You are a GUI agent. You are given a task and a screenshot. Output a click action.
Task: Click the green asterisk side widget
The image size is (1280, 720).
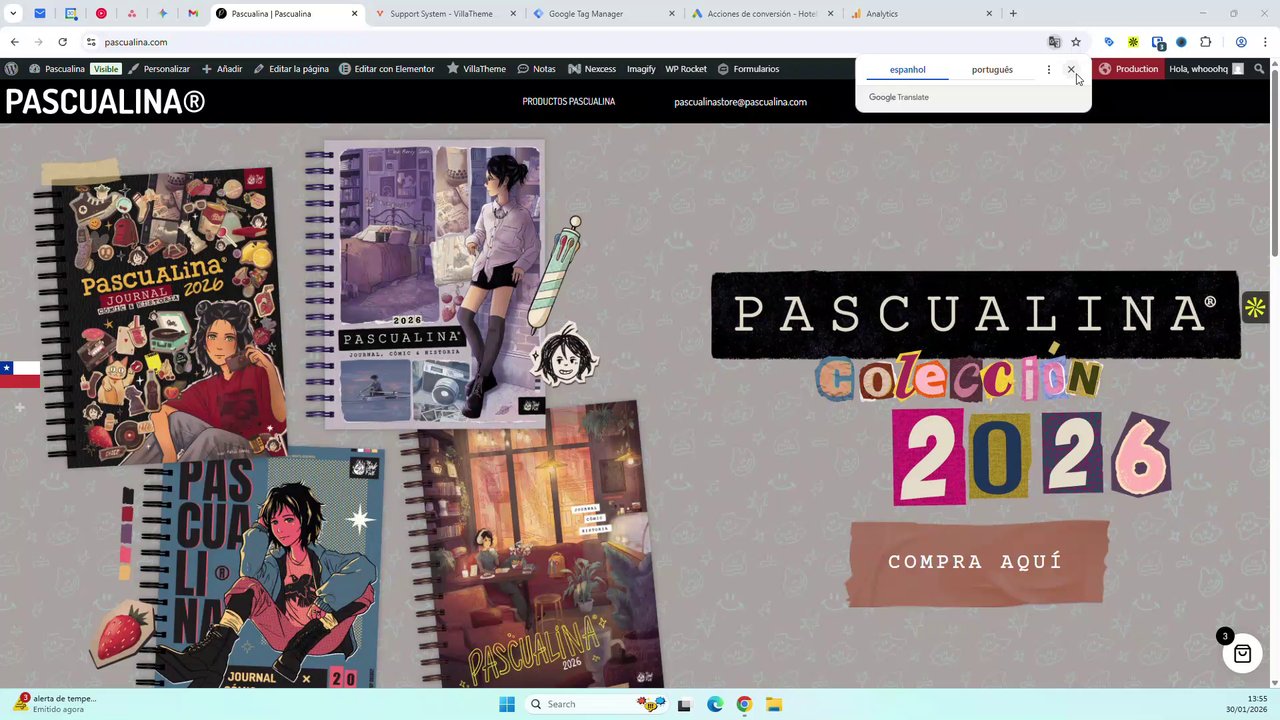(1255, 308)
